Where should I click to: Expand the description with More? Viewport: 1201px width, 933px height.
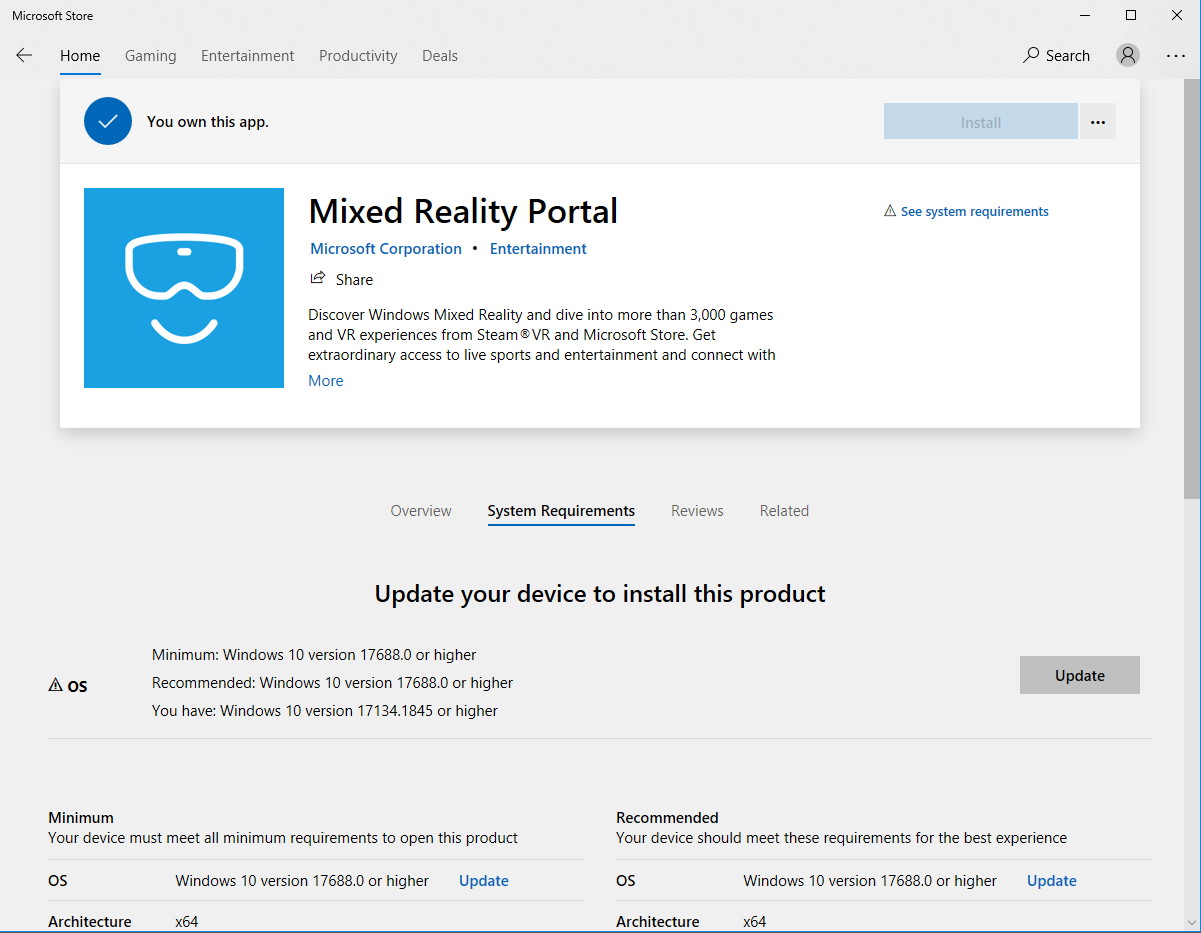(326, 381)
